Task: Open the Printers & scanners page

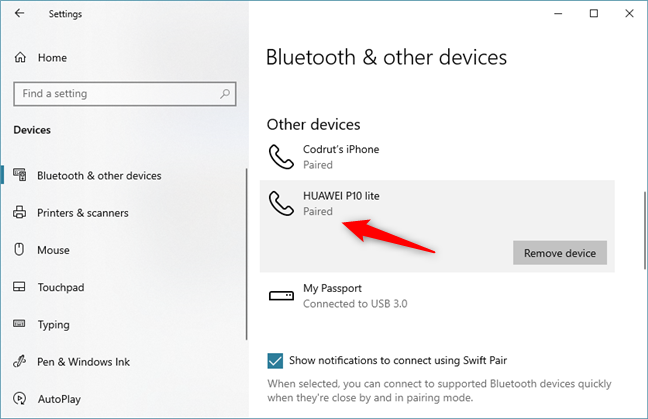Action: pos(83,213)
